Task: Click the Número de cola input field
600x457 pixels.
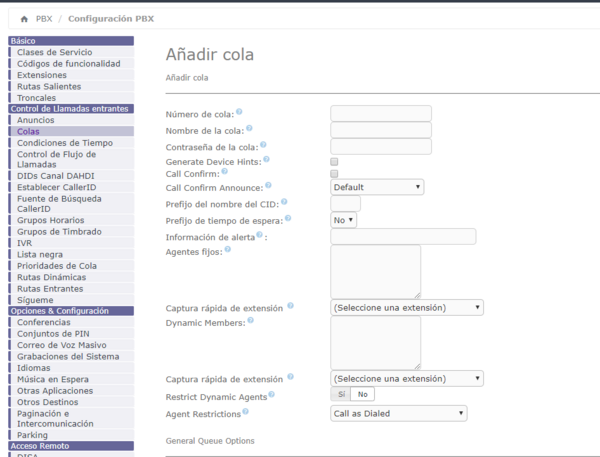Action: tap(380, 114)
